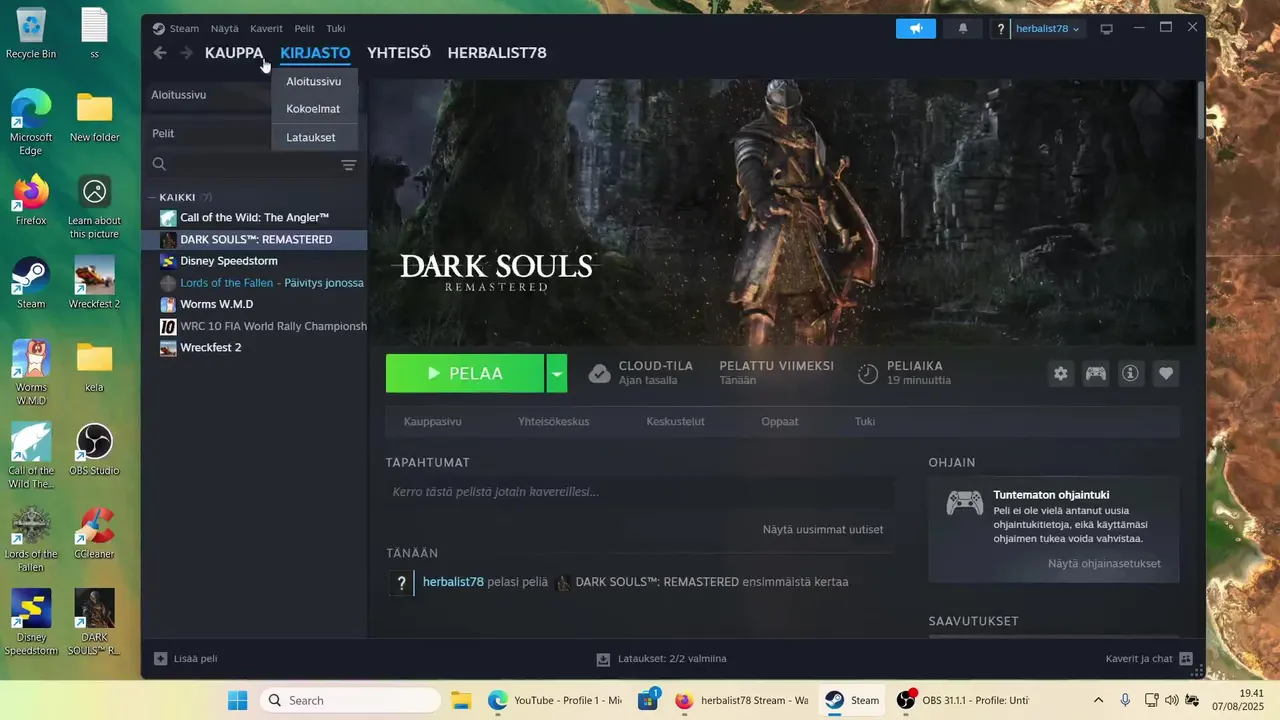The height and width of the screenshot is (720, 1280).
Task: Open Wreckfest 2 desktop shortcut
Action: 94,282
